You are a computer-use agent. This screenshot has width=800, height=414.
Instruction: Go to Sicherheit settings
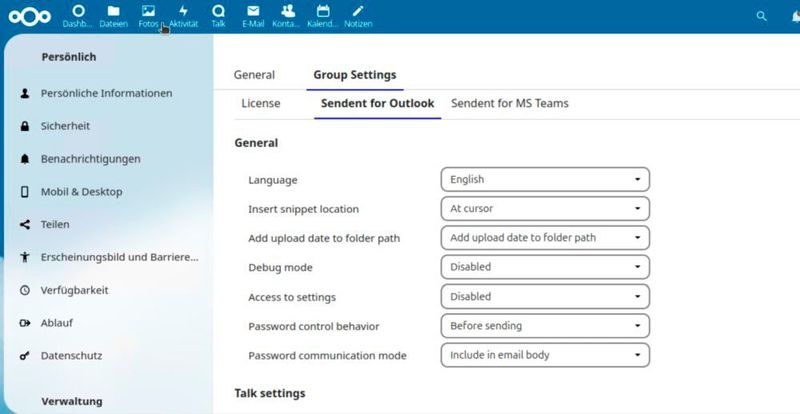65,126
